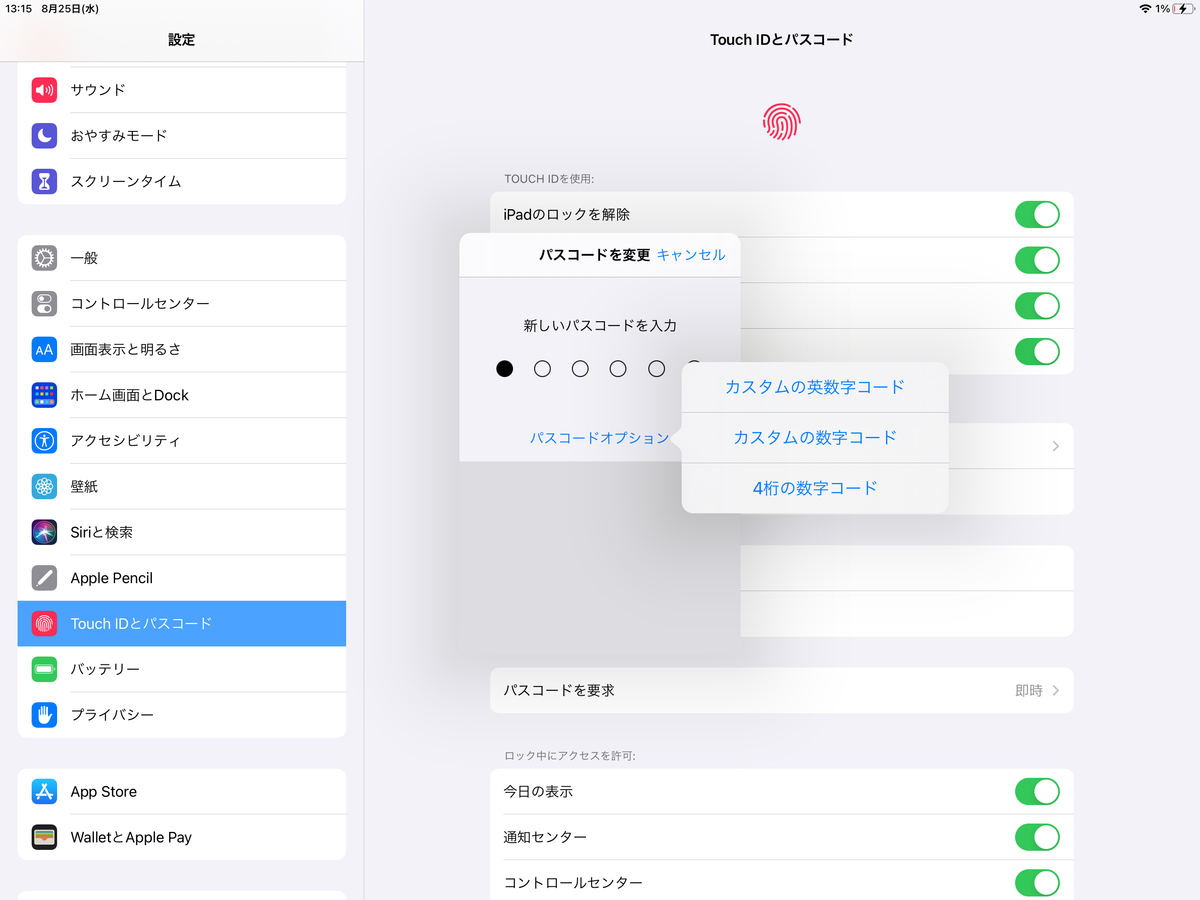Open アクセシビリティ settings row
This screenshot has height=900, width=1200.
pos(182,441)
